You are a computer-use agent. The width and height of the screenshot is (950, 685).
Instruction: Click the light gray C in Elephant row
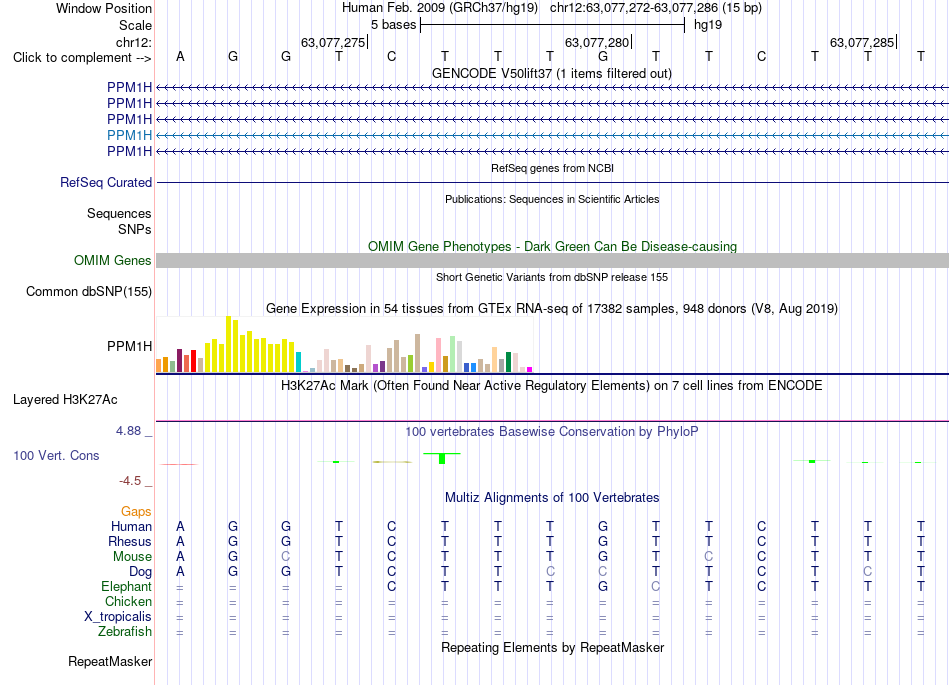[656, 586]
